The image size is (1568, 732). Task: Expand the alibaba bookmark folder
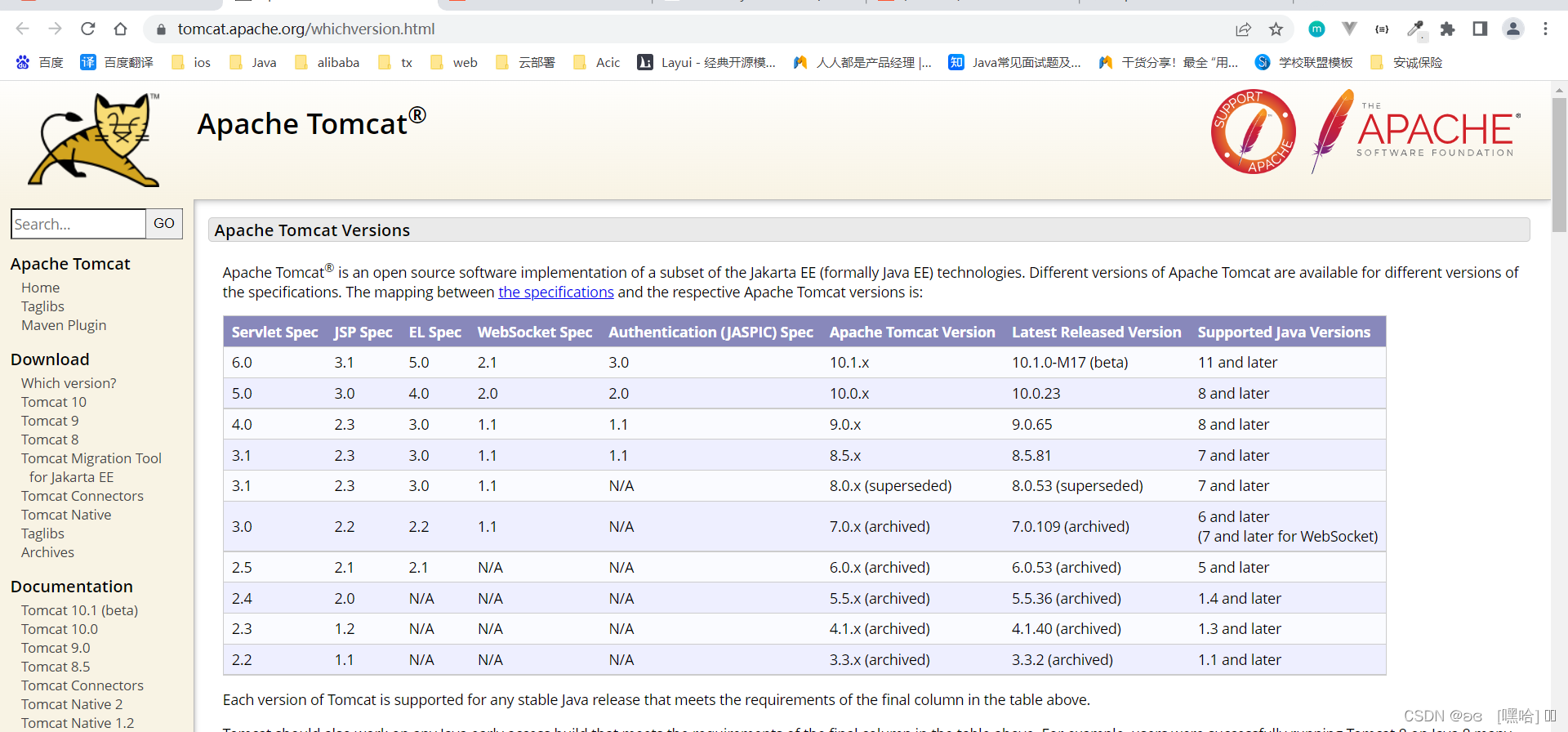pyautogui.click(x=327, y=62)
